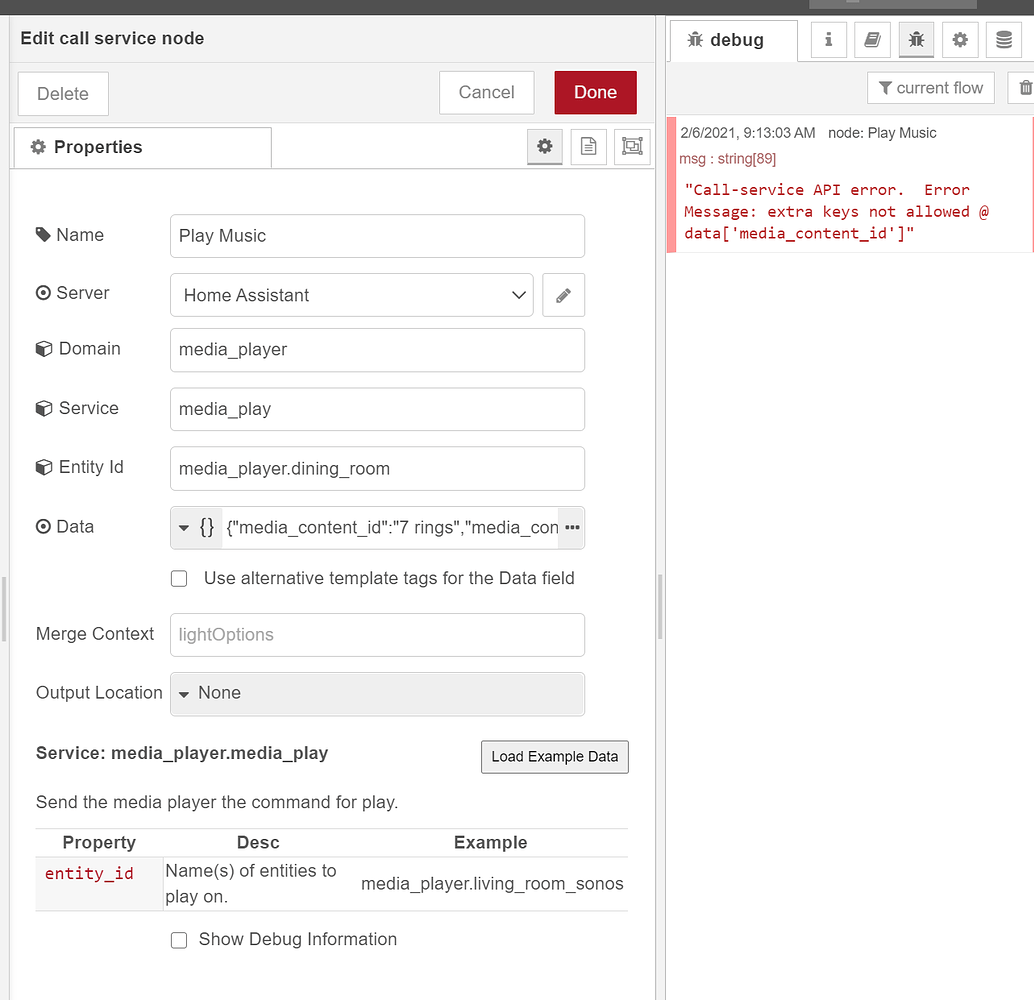
Task: Switch to the debug tab
Action: coord(733,40)
